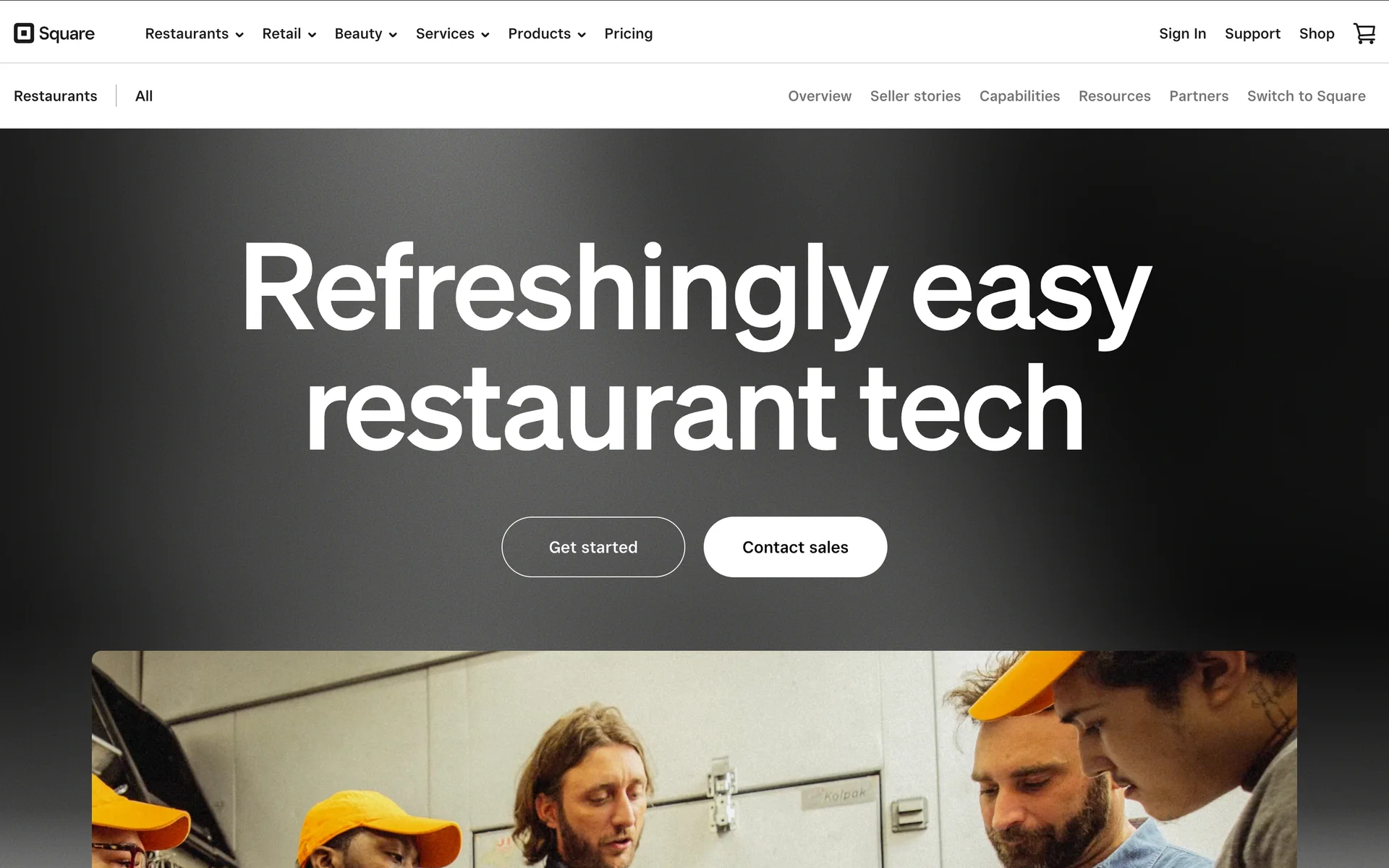Open the Beauty dropdown menu
Image resolution: width=1389 pixels, height=868 pixels.
[x=365, y=33]
